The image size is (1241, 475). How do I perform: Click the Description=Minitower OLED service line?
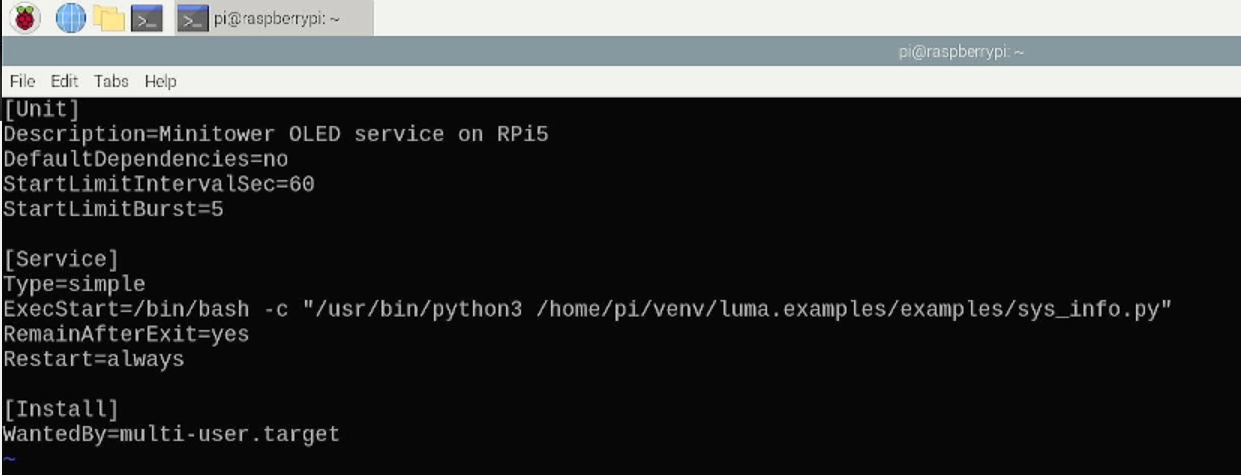[276, 134]
